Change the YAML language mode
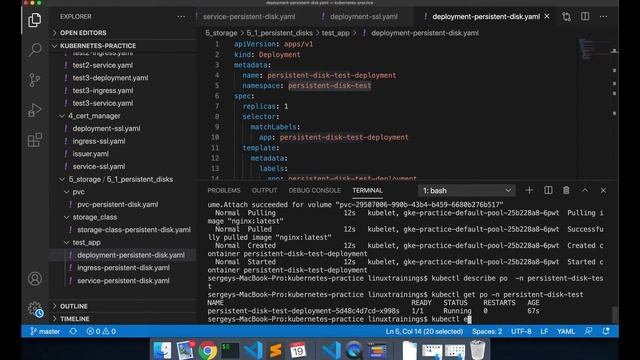This screenshot has width=640, height=360. pos(566,331)
